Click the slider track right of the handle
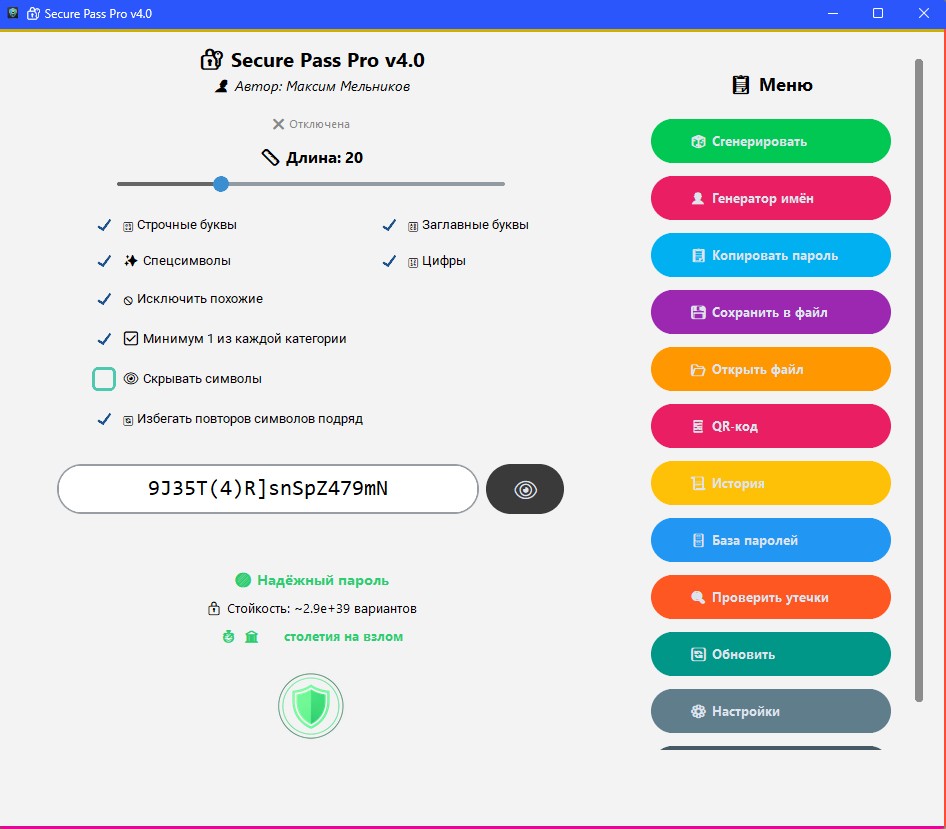 [x=366, y=184]
